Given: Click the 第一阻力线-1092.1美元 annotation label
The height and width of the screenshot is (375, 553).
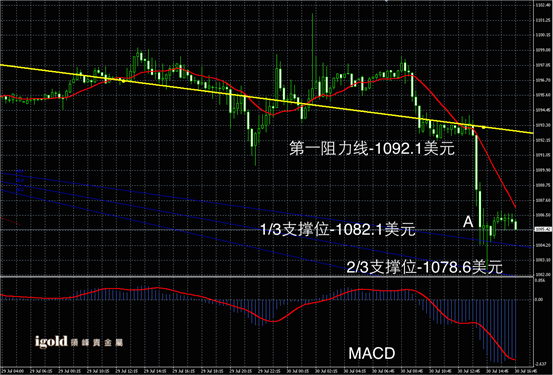Looking at the screenshot, I should tap(372, 149).
